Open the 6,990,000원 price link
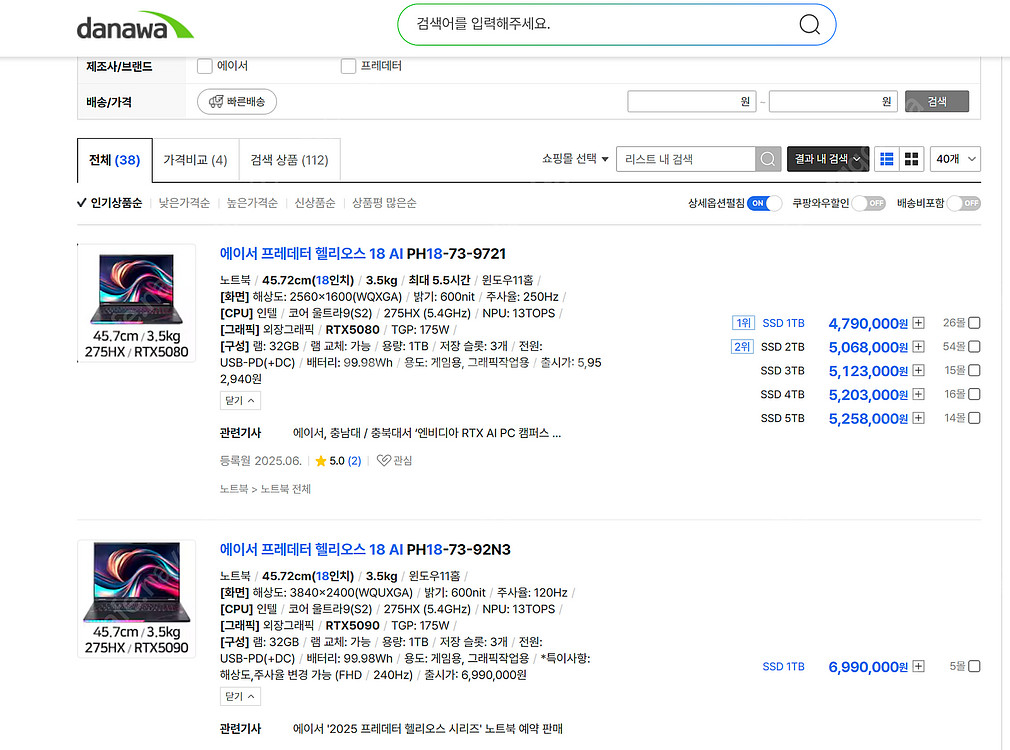This screenshot has width=1010, height=750. coord(868,667)
